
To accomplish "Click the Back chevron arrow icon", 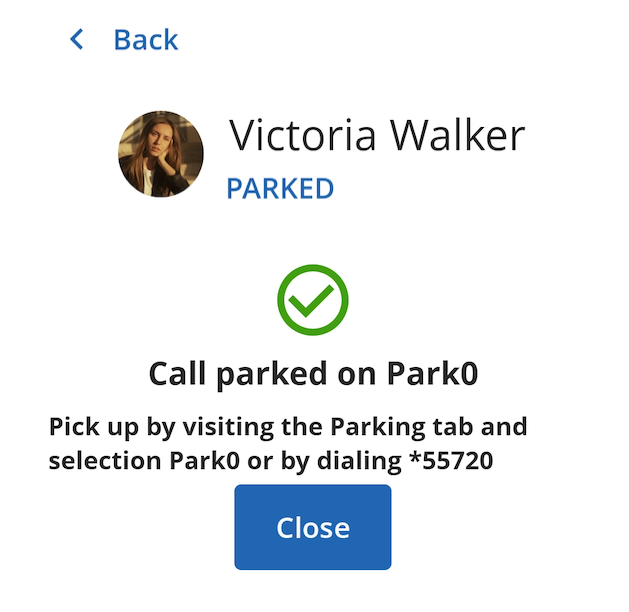I will 77,39.
